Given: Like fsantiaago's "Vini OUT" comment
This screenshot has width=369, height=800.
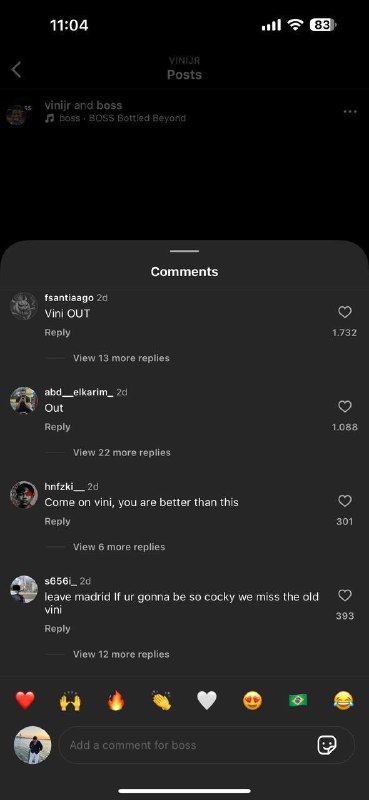Looking at the screenshot, I should pyautogui.click(x=345, y=312).
